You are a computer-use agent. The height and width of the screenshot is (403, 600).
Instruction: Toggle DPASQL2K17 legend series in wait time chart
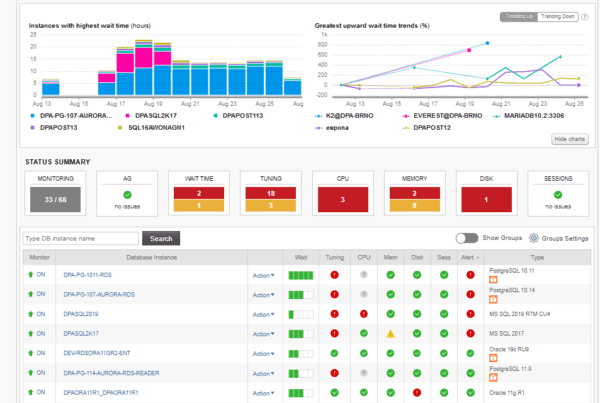(151, 116)
